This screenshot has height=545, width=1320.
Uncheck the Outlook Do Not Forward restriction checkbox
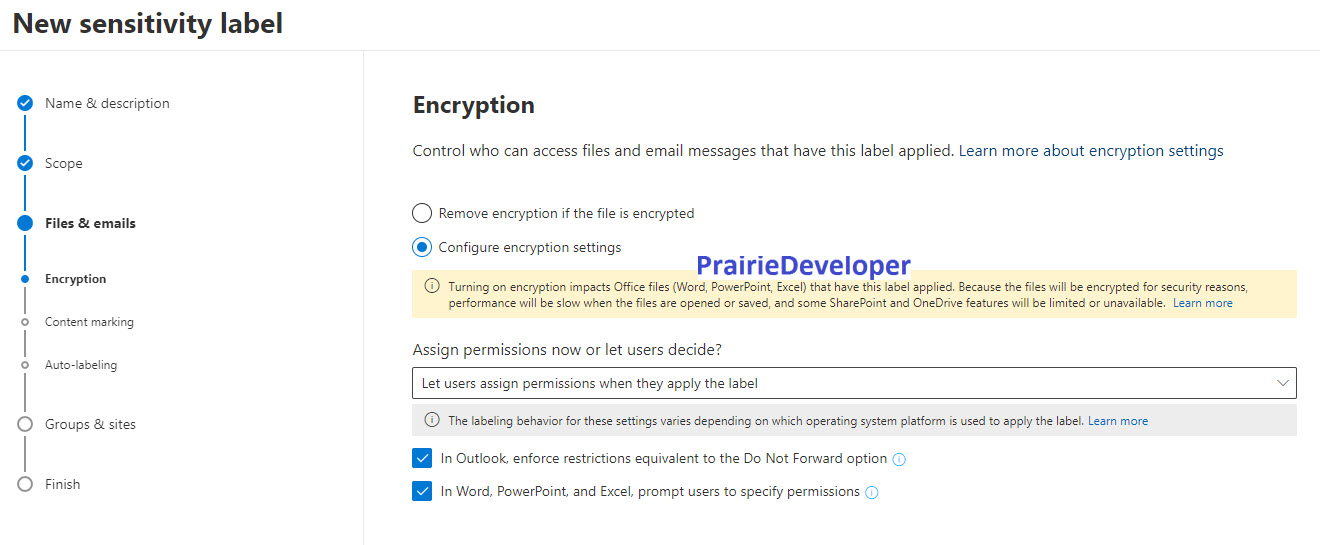[422, 459]
